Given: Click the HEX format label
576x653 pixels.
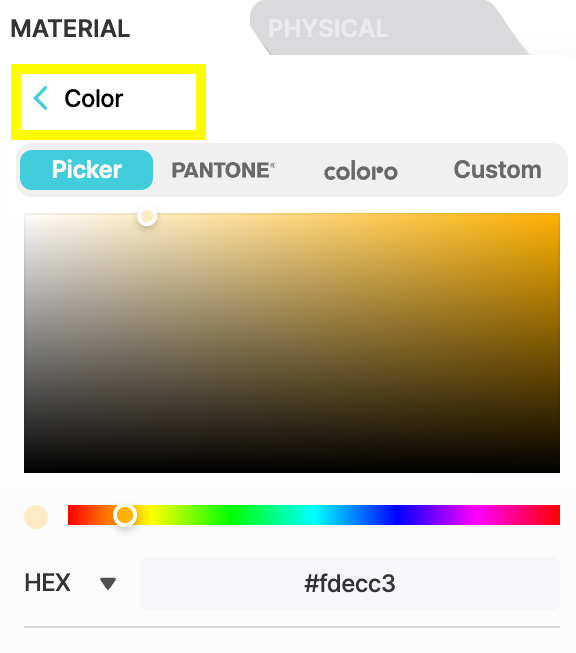Looking at the screenshot, I should click(x=47, y=583).
